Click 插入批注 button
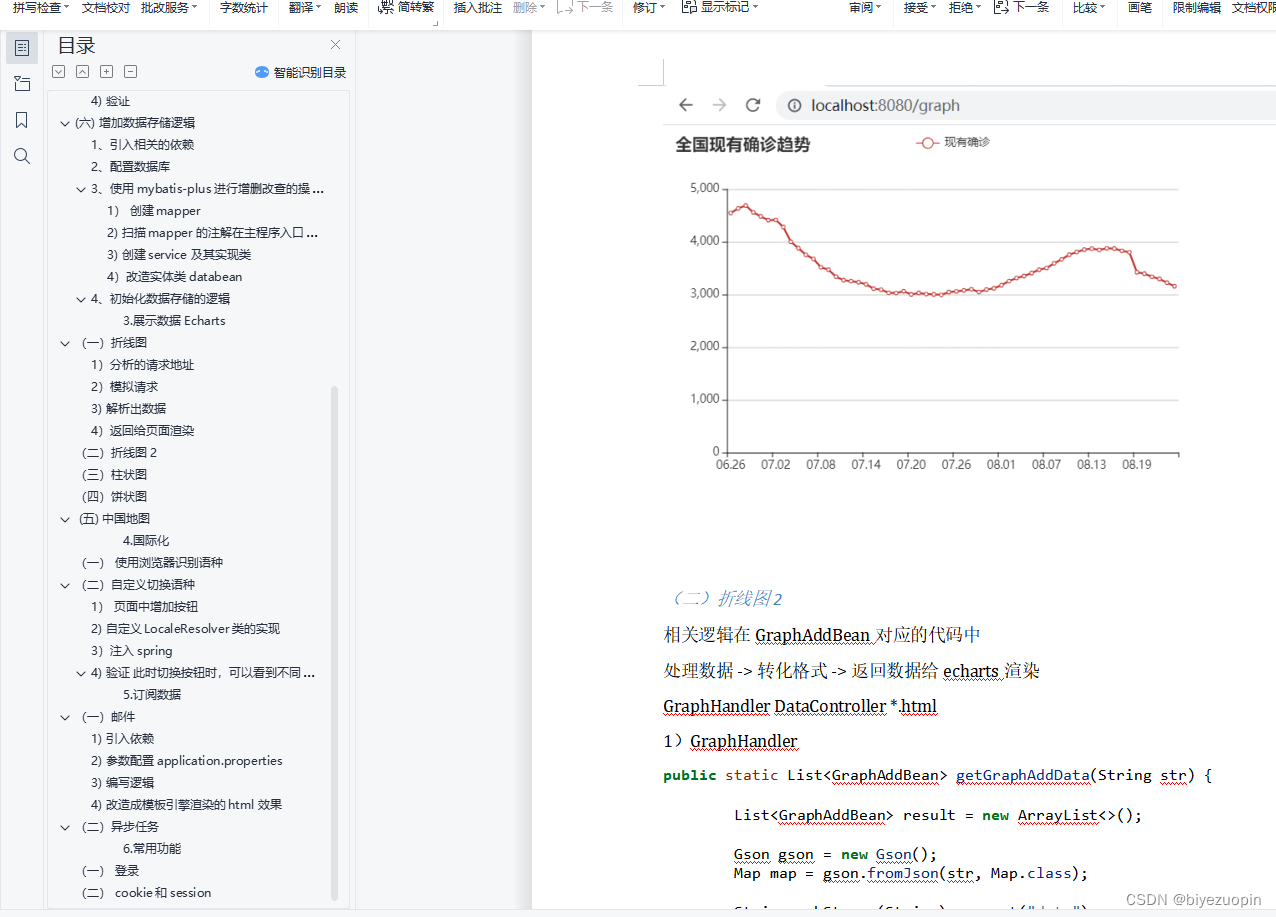 478,8
